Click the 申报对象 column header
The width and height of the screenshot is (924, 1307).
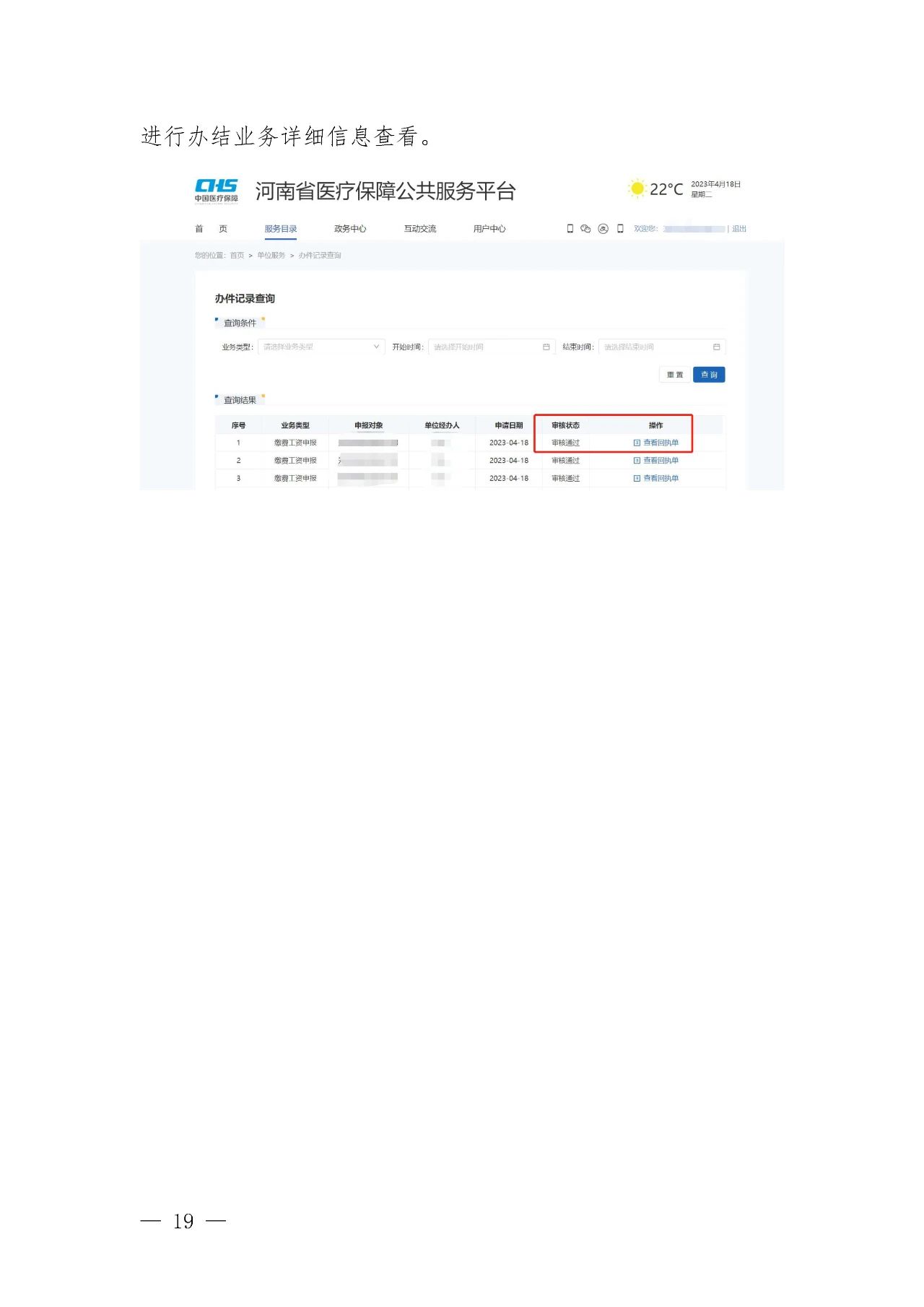369,425
